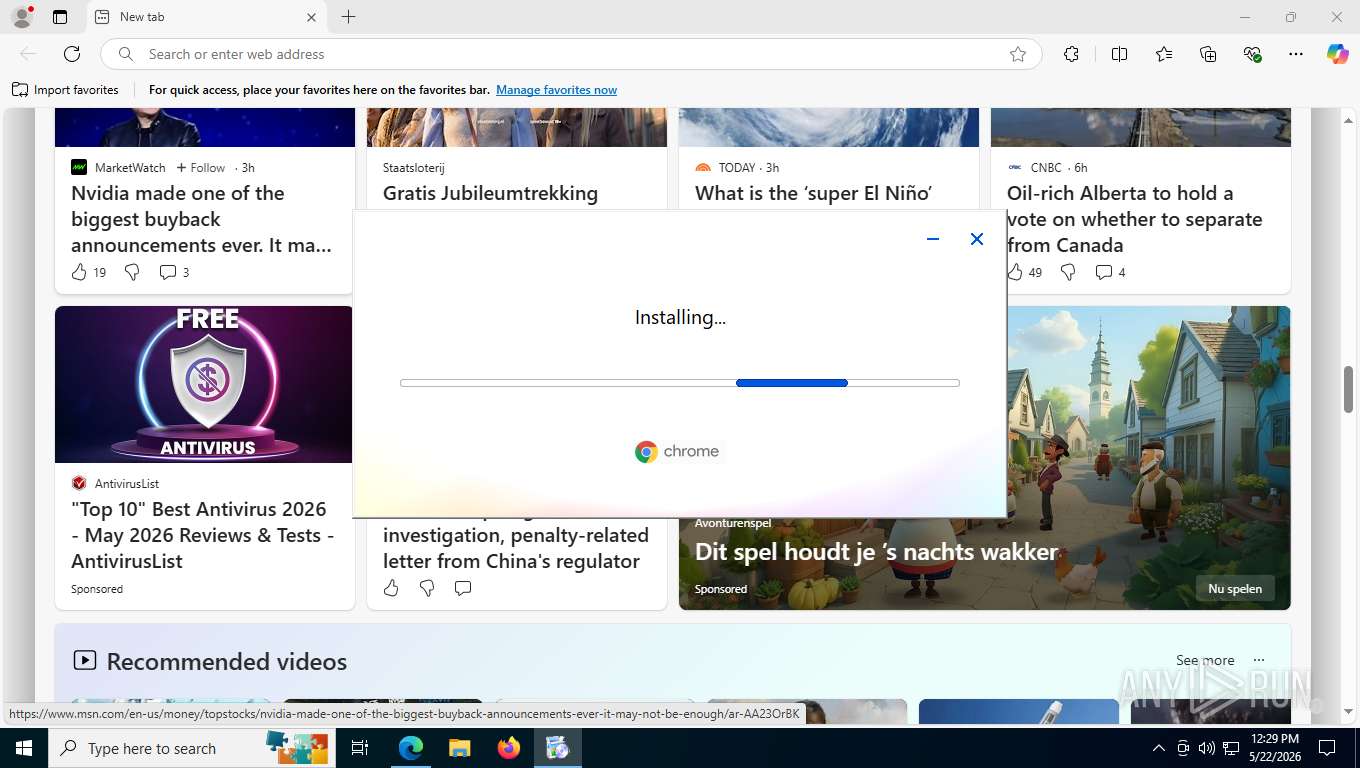1360x768 pixels.
Task: Click the page vertical scrollbar thumb
Action: tap(1348, 389)
